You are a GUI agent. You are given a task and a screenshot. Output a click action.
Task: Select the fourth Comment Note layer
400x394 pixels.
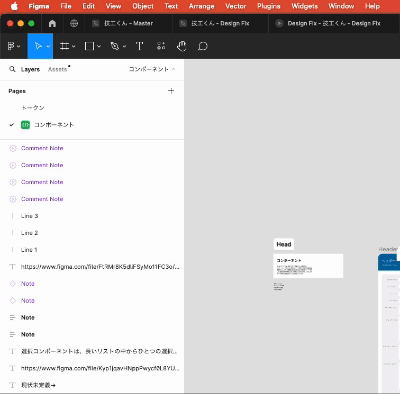[92, 199]
